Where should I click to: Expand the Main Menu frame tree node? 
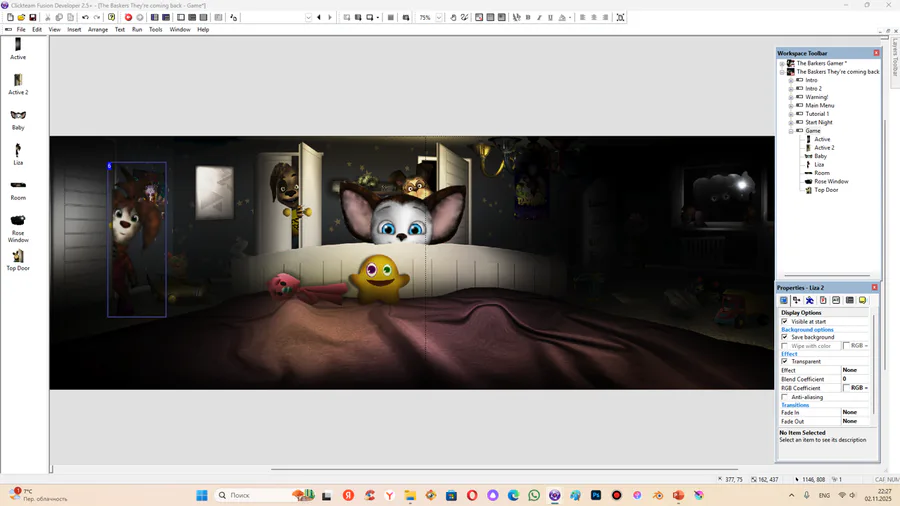pos(791,105)
